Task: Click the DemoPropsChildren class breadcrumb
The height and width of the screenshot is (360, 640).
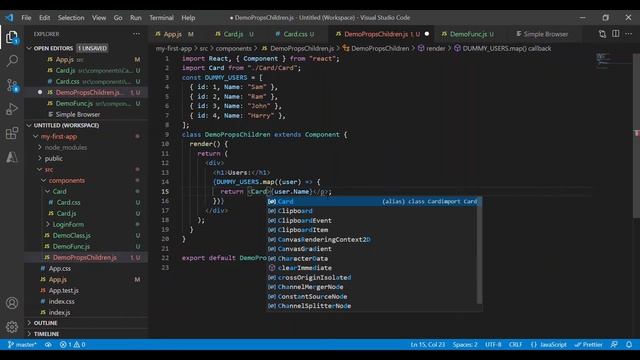Action: point(376,48)
